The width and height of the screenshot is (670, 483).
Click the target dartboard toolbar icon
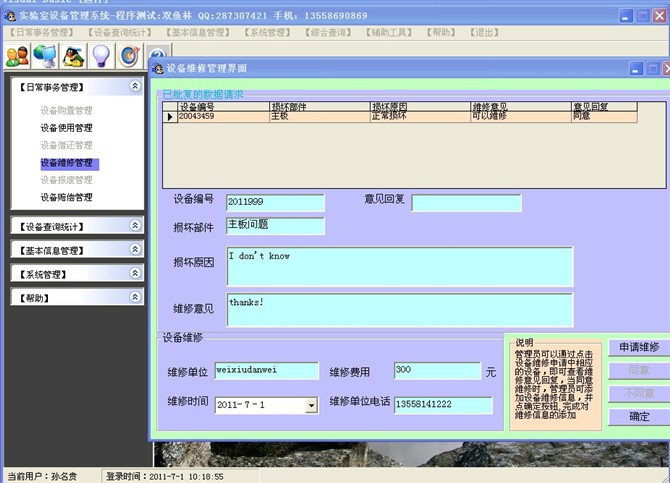pos(129,56)
